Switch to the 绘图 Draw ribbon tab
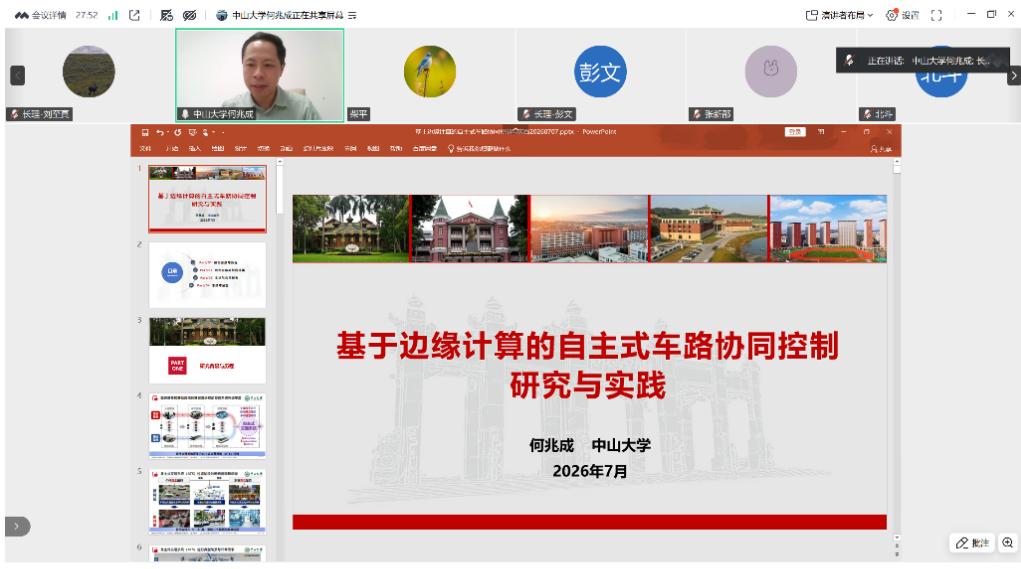The height and width of the screenshot is (569, 1021). pos(217,148)
